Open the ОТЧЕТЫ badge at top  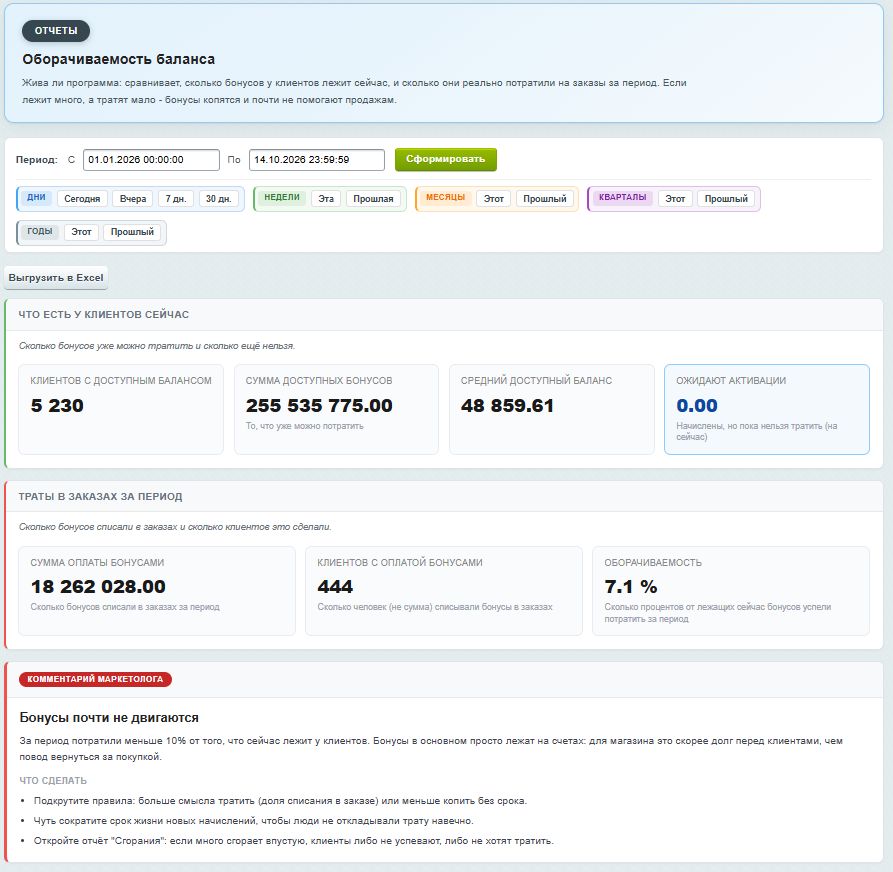tap(56, 31)
